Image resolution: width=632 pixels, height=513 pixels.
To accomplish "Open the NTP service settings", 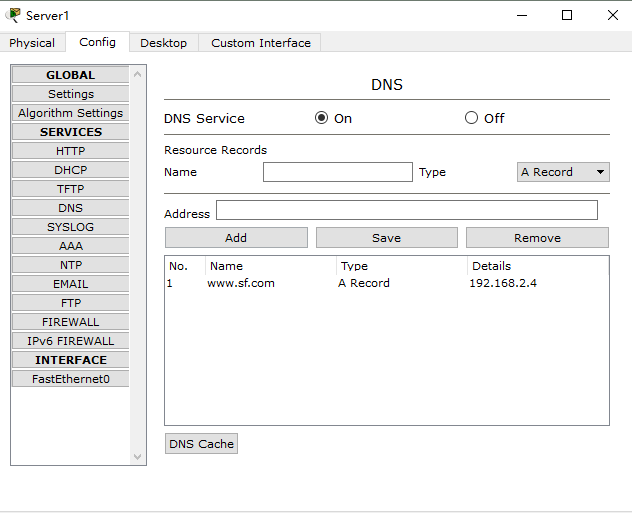I will point(71,265).
